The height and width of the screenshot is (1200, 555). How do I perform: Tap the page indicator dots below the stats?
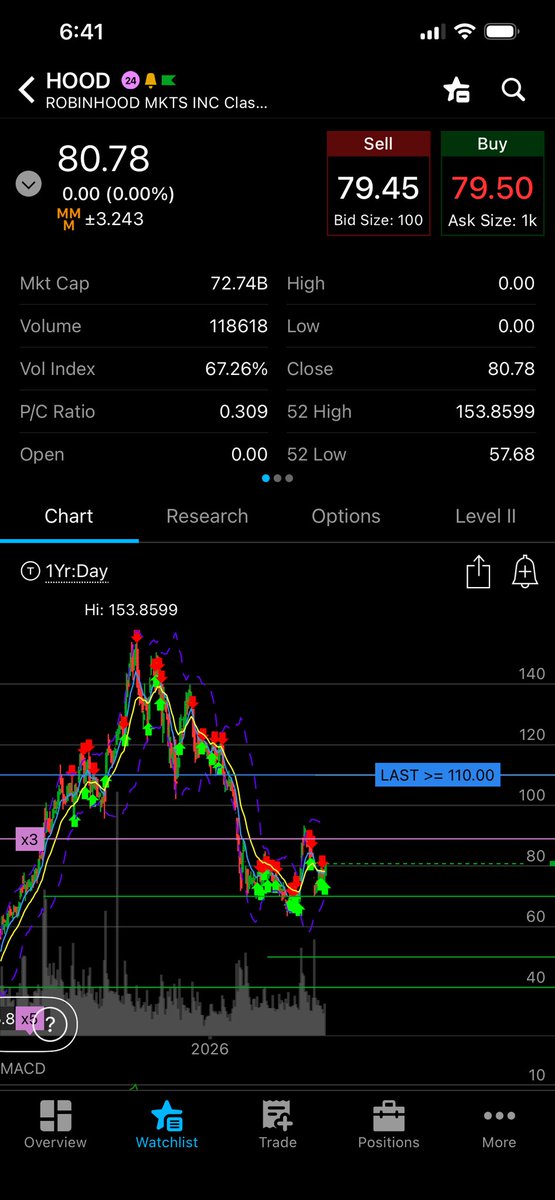pos(278,478)
